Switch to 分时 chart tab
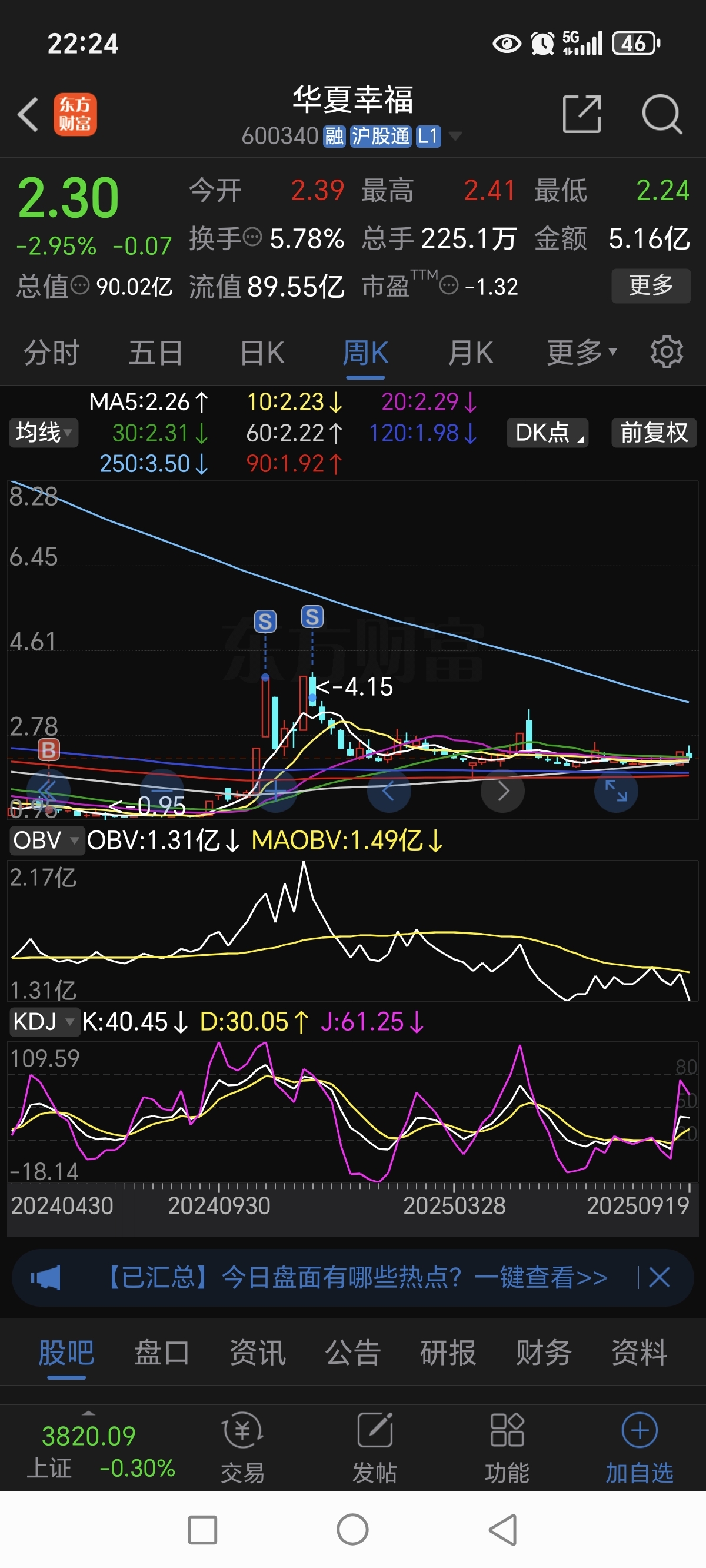 tap(52, 353)
